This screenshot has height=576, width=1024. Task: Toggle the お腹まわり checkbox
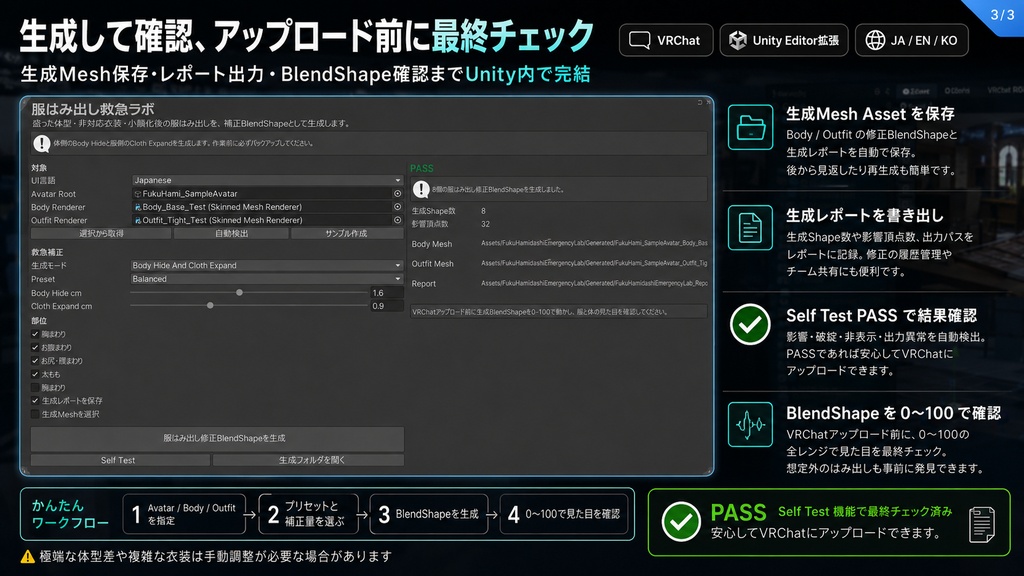coord(35,347)
